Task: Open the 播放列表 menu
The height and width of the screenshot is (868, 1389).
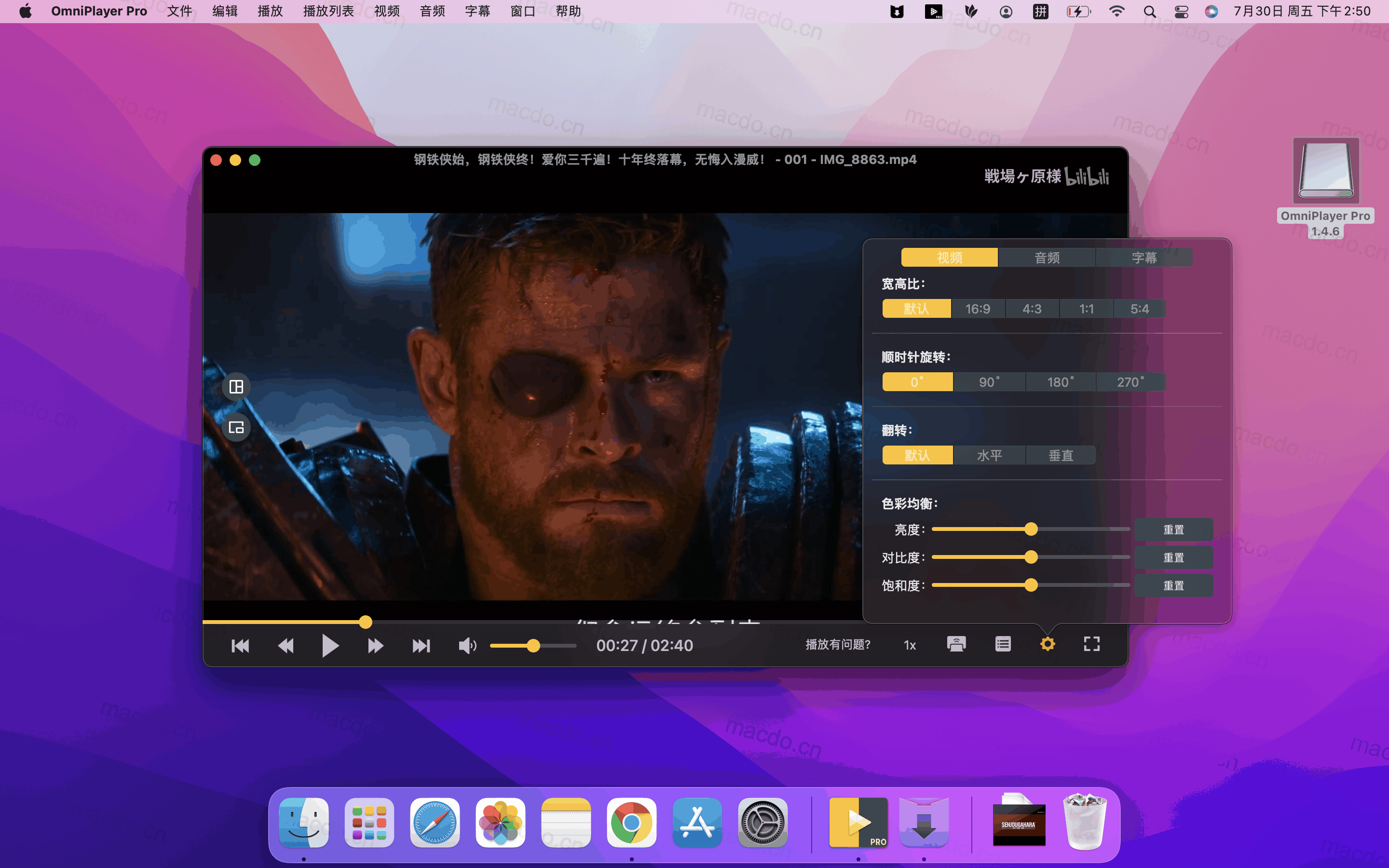Action: tap(328, 11)
